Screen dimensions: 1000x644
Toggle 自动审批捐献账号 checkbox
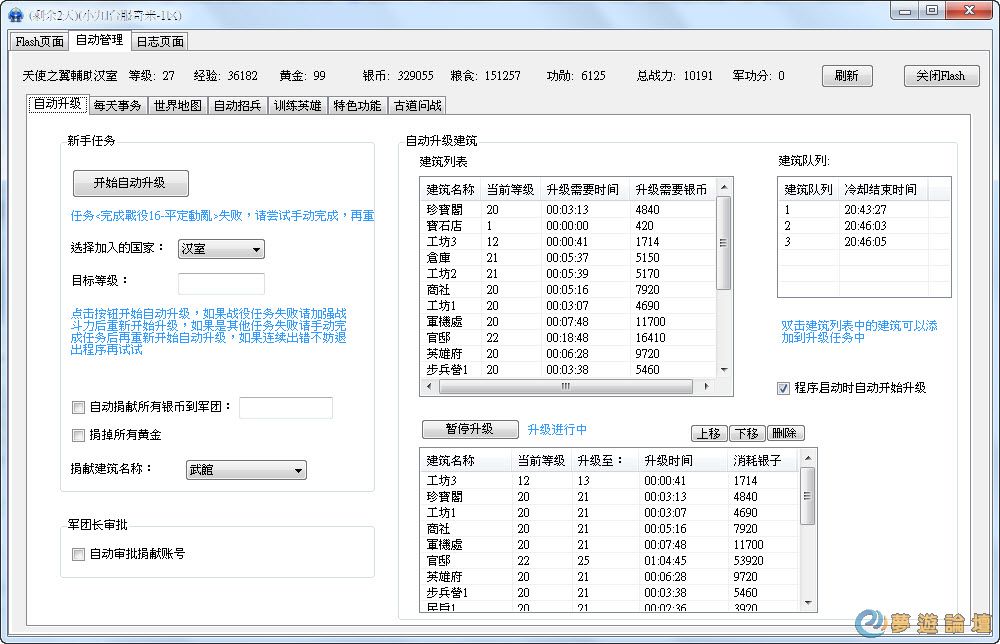point(79,554)
